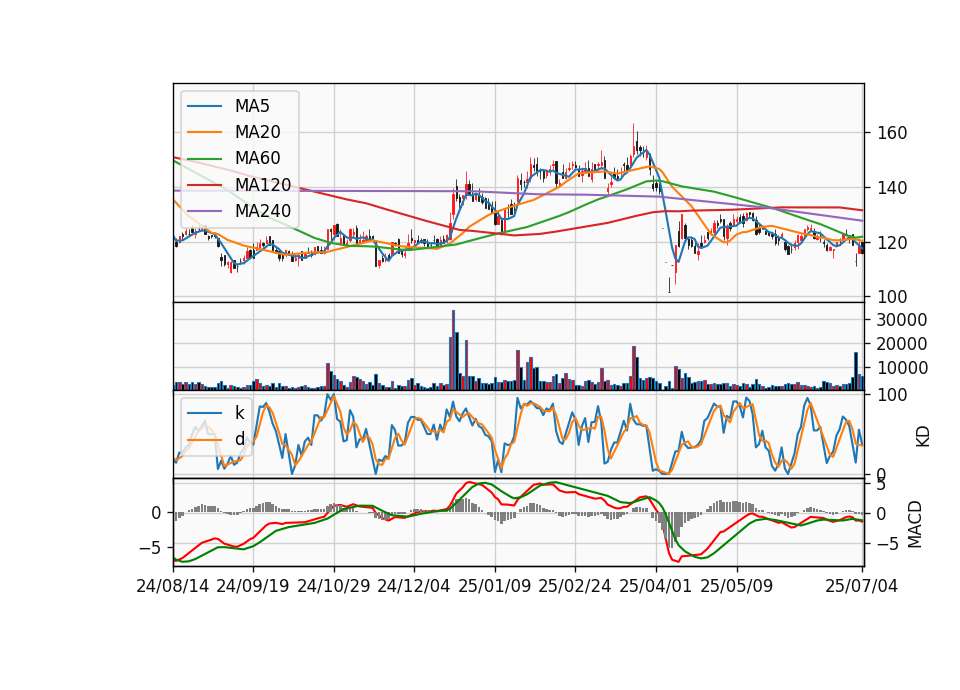This screenshot has height=690, width=960.
Task: Click the MA5 legend label
Action: pos(252,106)
